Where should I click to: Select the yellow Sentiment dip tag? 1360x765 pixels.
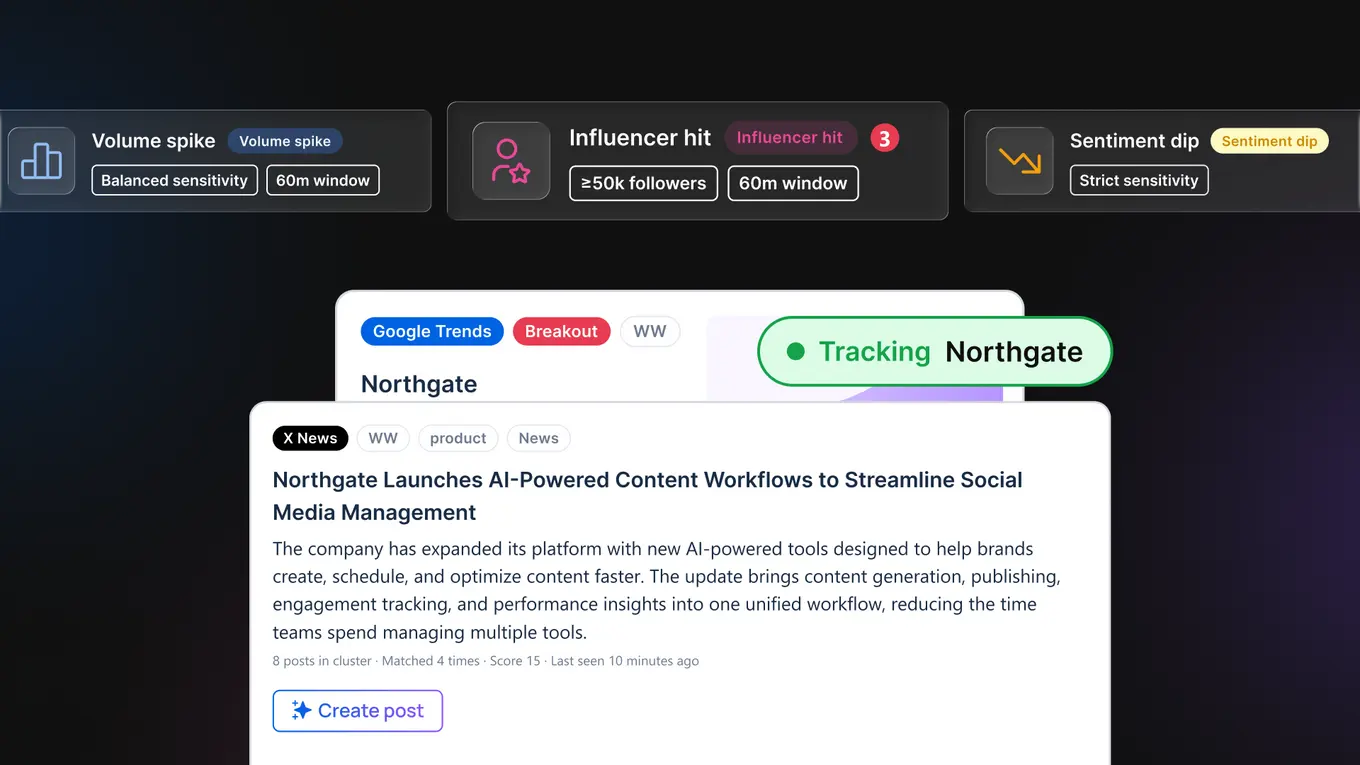point(1269,141)
